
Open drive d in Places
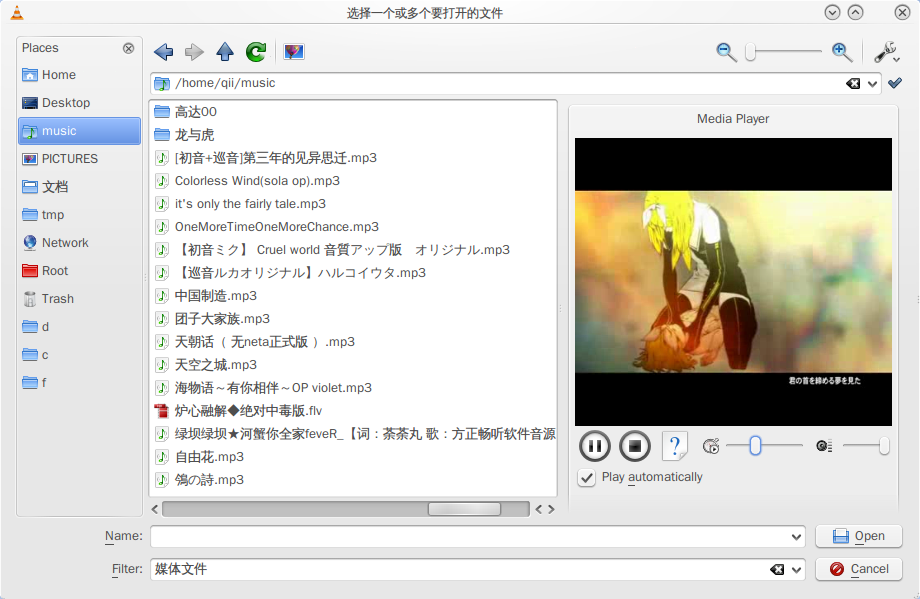click(x=79, y=327)
